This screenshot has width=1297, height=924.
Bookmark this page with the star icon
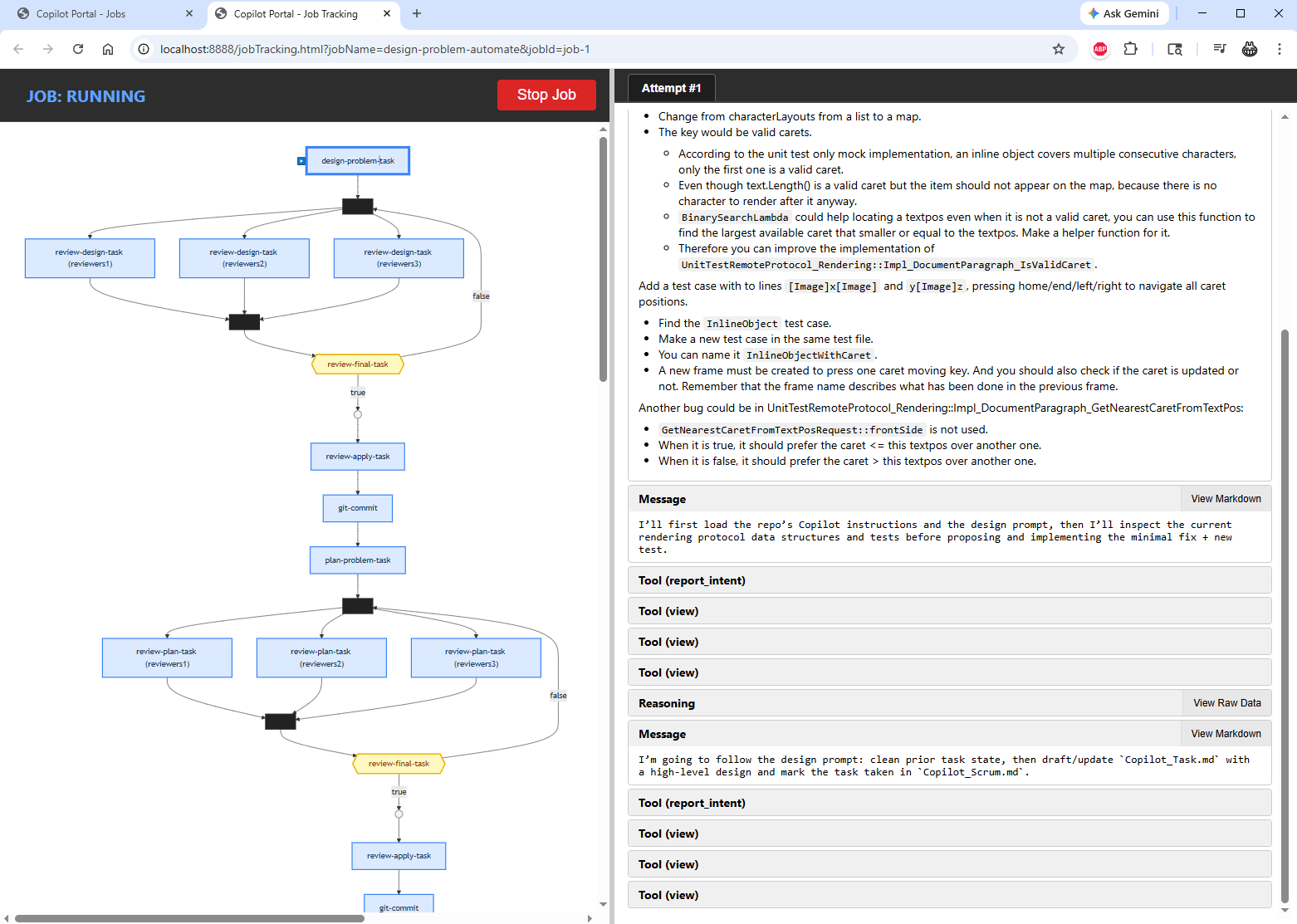[1058, 49]
